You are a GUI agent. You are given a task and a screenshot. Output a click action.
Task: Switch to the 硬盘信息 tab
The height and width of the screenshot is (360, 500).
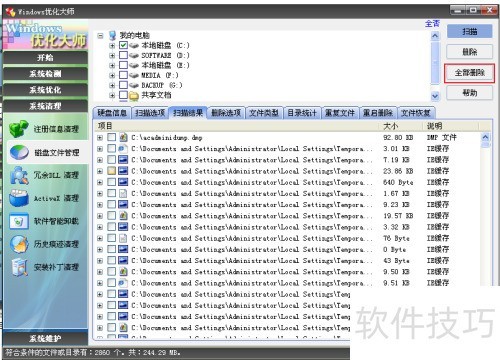(112, 113)
